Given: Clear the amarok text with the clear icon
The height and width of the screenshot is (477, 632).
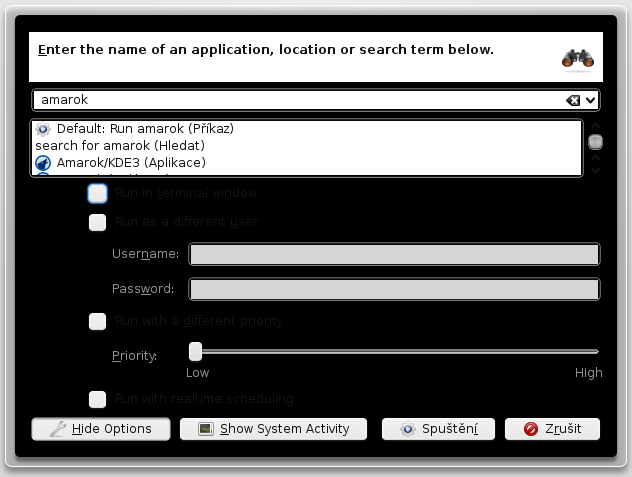Looking at the screenshot, I should (573, 100).
